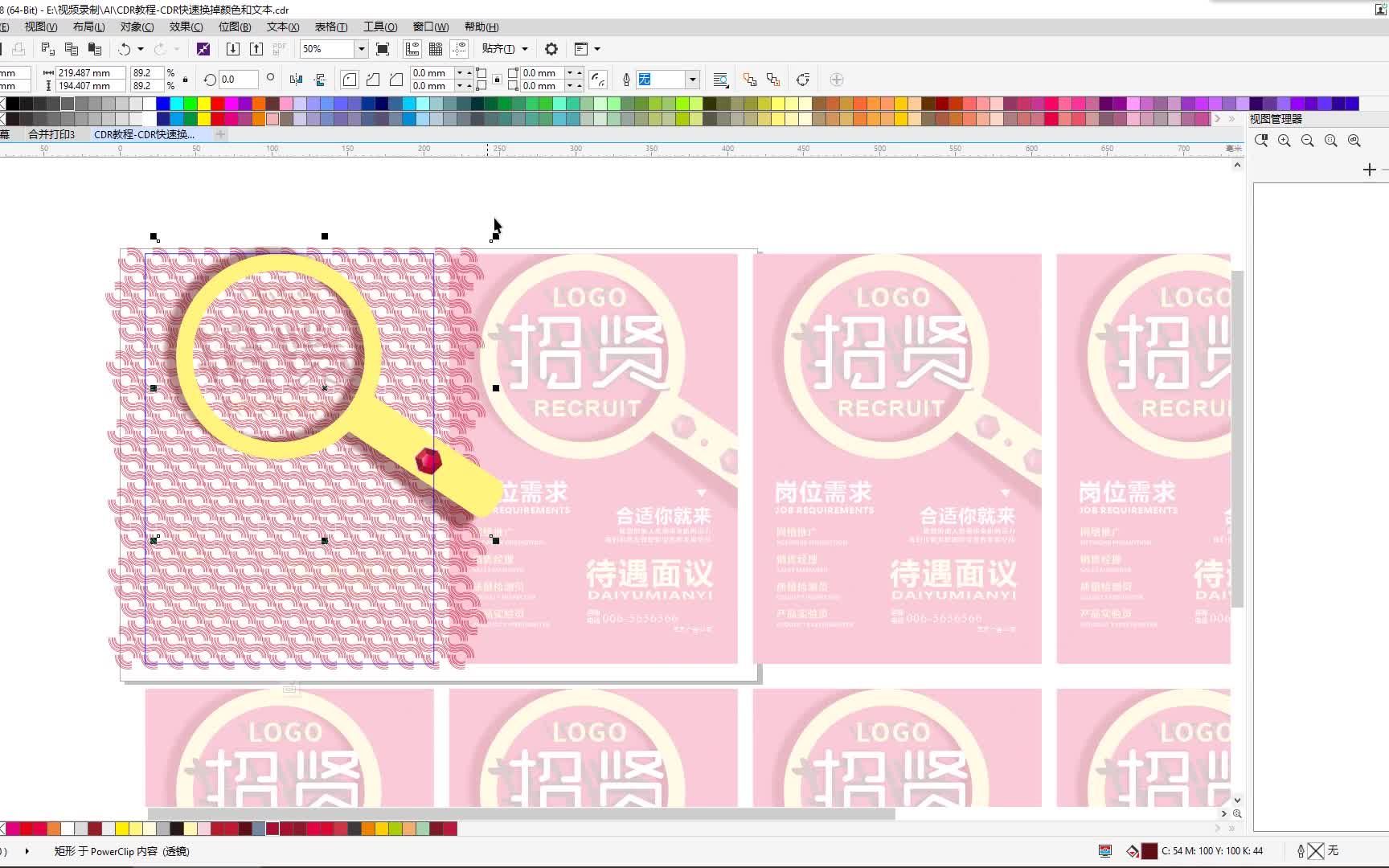1389x868 pixels.
Task: Add current view with plus button
Action: [x=1370, y=170]
